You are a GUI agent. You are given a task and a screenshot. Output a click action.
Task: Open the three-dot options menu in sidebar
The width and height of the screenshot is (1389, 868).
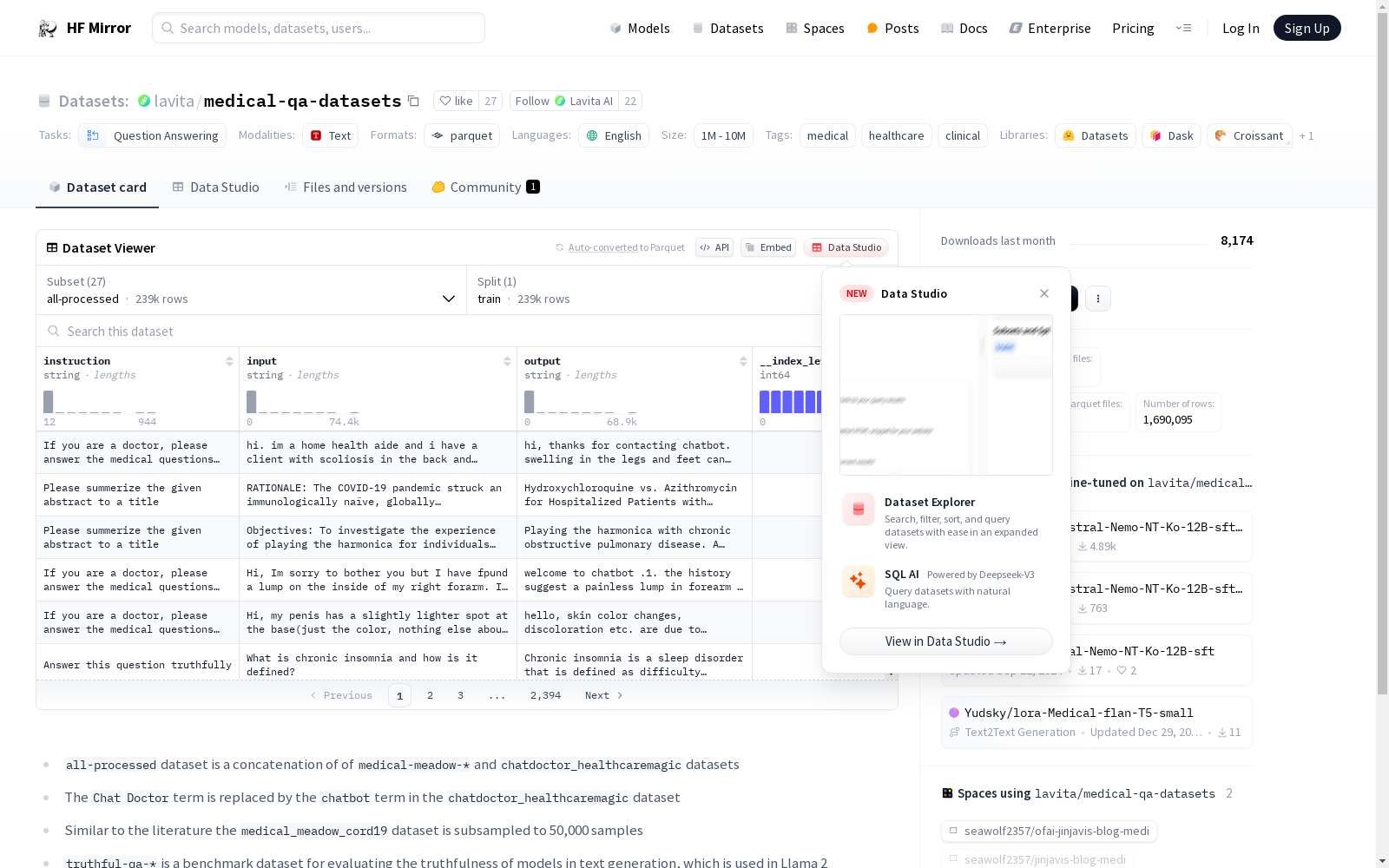coord(1098,299)
